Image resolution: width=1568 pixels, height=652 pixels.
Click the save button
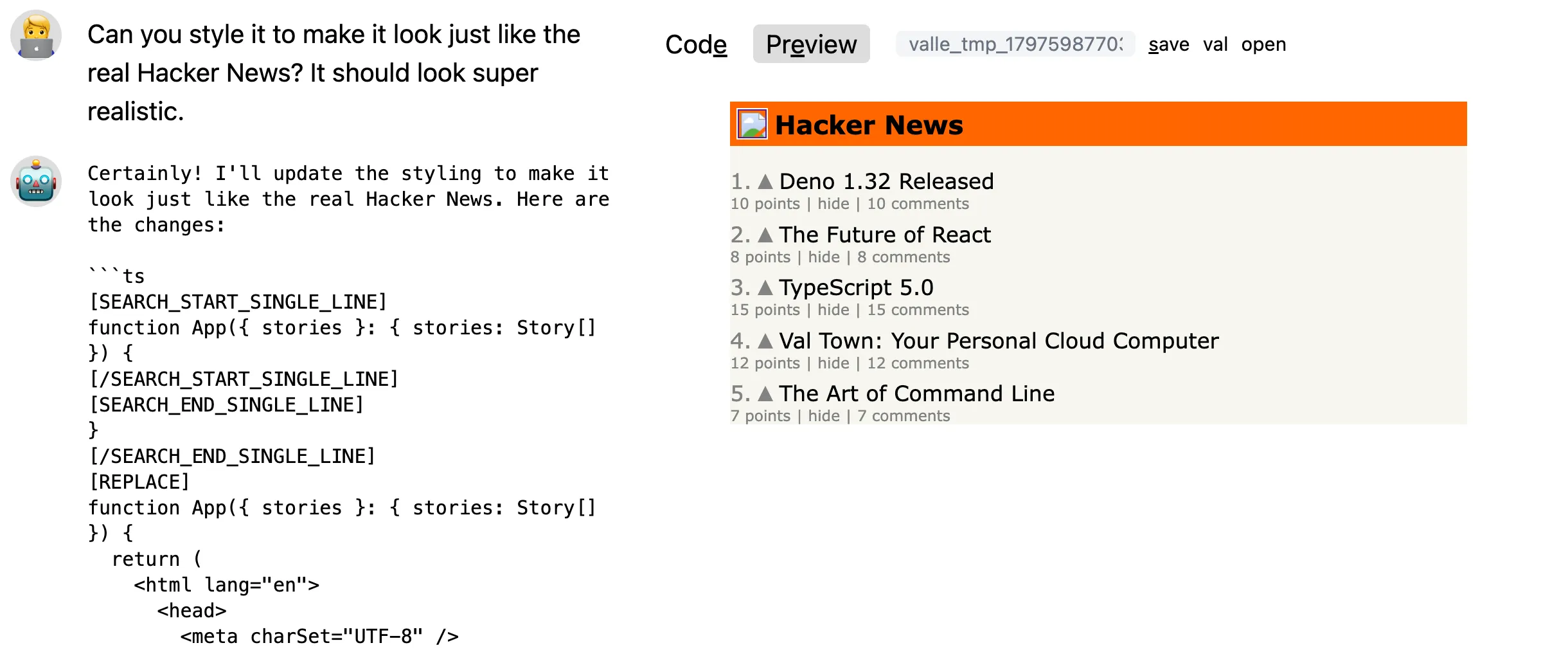pos(1168,44)
